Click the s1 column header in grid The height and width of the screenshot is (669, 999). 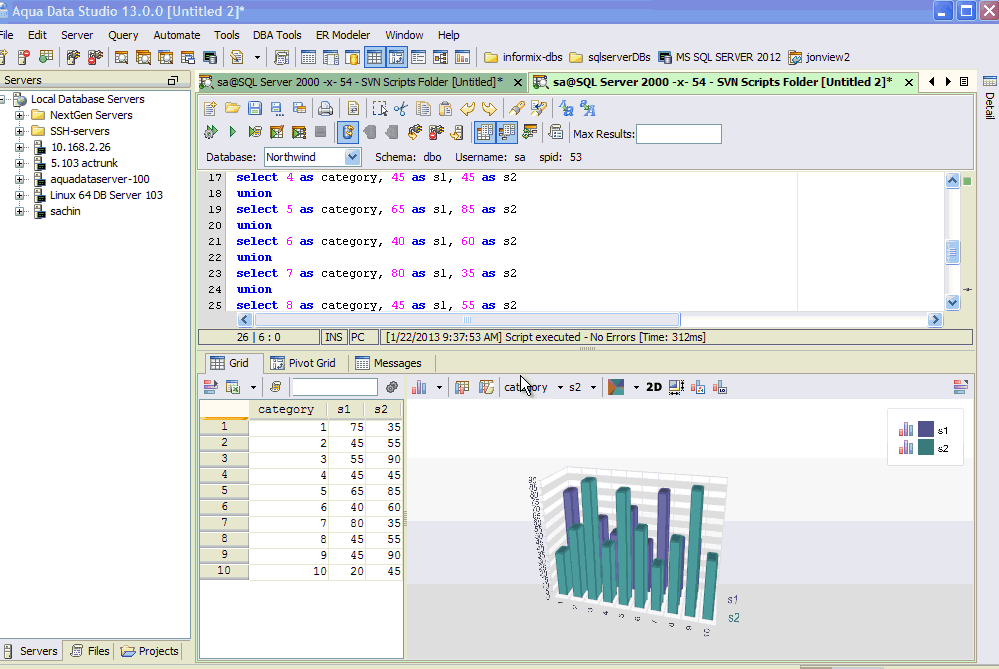pyautogui.click(x=345, y=410)
